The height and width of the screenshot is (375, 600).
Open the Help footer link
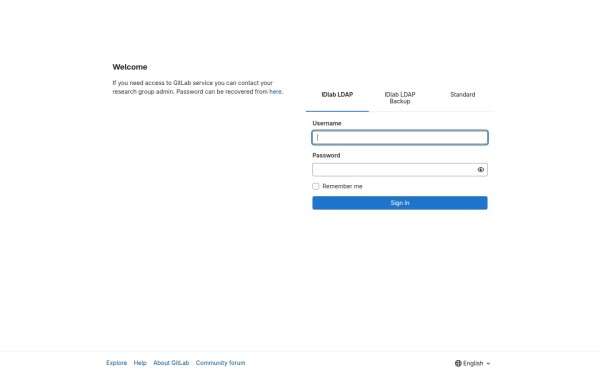pyautogui.click(x=140, y=363)
